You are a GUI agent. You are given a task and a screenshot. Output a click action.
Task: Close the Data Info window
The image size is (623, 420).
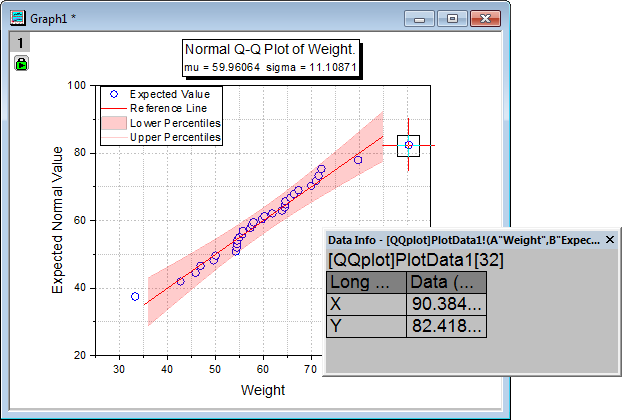[611, 240]
